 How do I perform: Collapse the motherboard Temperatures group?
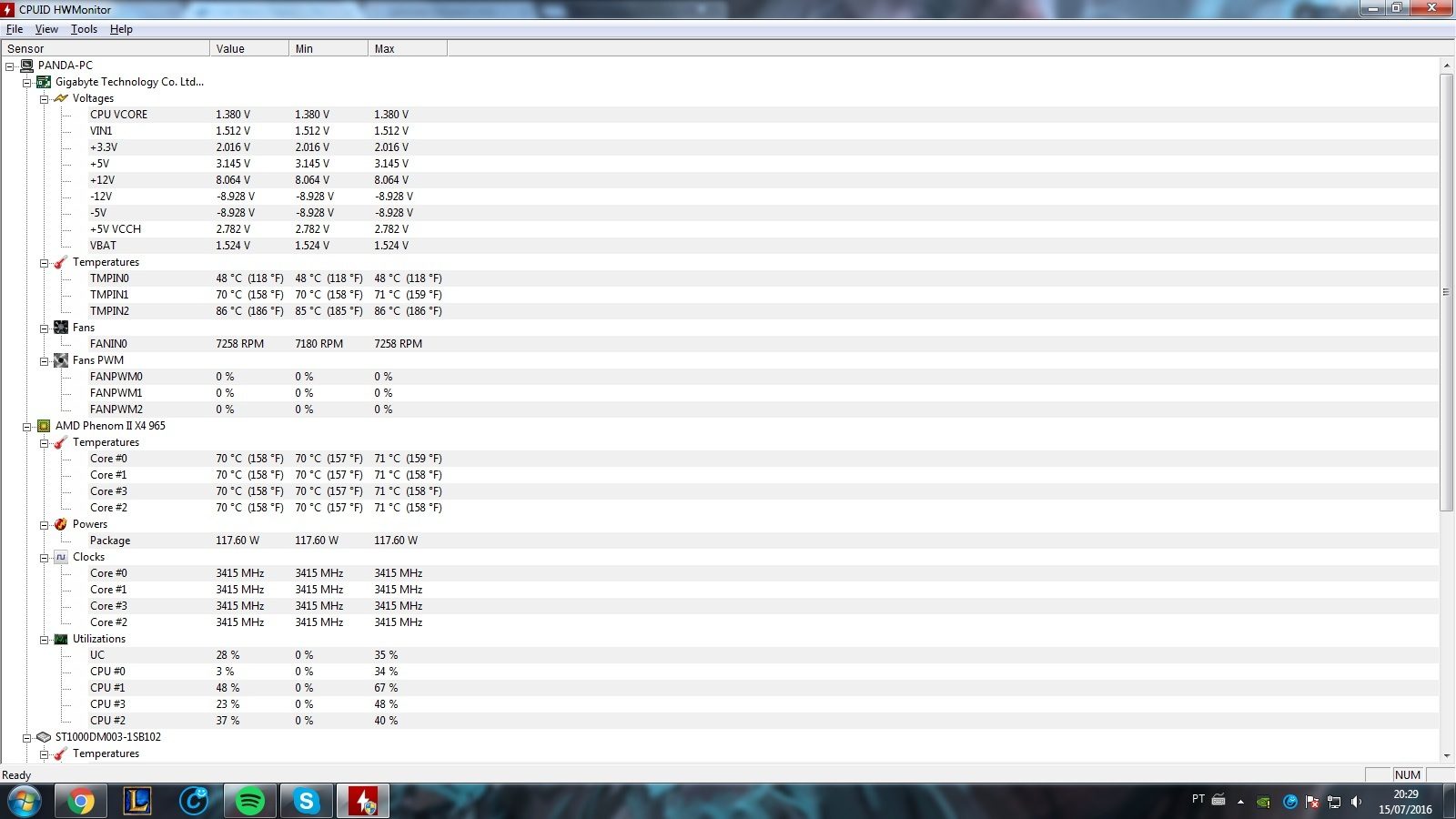[44, 263]
